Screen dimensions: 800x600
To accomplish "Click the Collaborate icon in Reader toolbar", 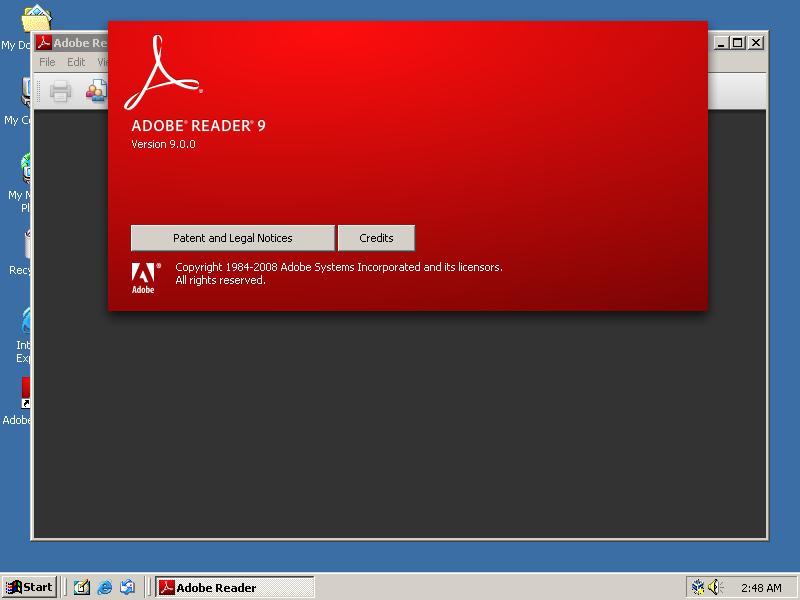I will pyautogui.click(x=96, y=91).
